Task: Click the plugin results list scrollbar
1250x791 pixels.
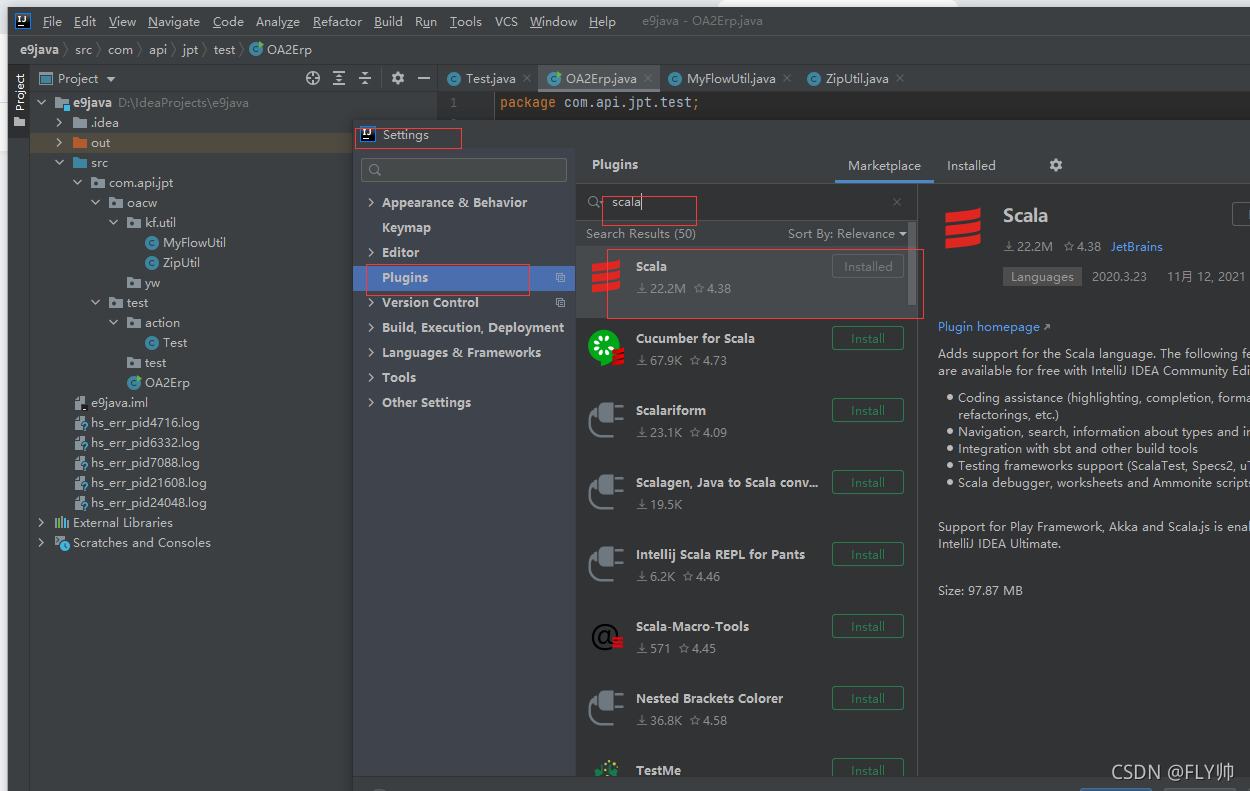Action: click(912, 264)
